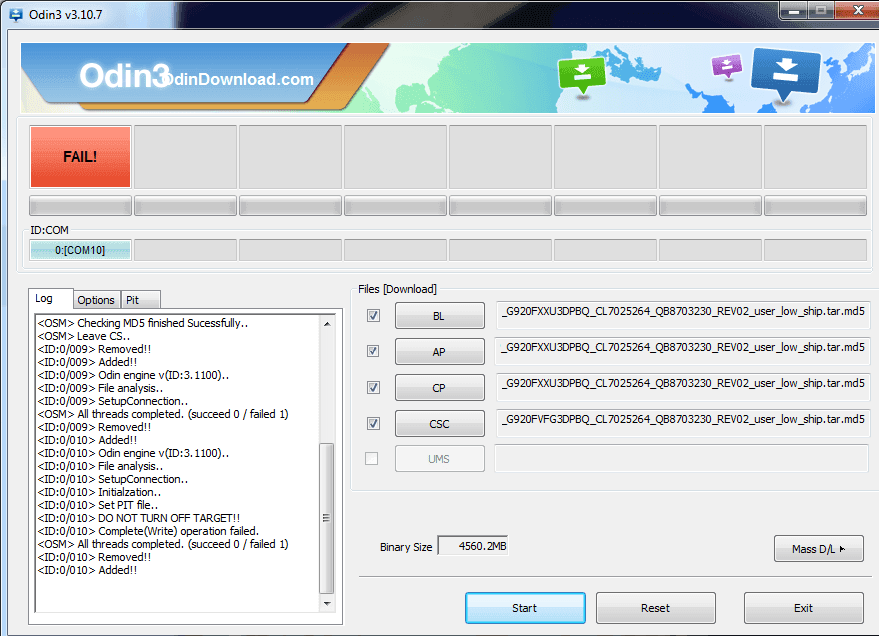This screenshot has width=879, height=636.
Task: Choose an AP firmware file
Action: point(440,352)
